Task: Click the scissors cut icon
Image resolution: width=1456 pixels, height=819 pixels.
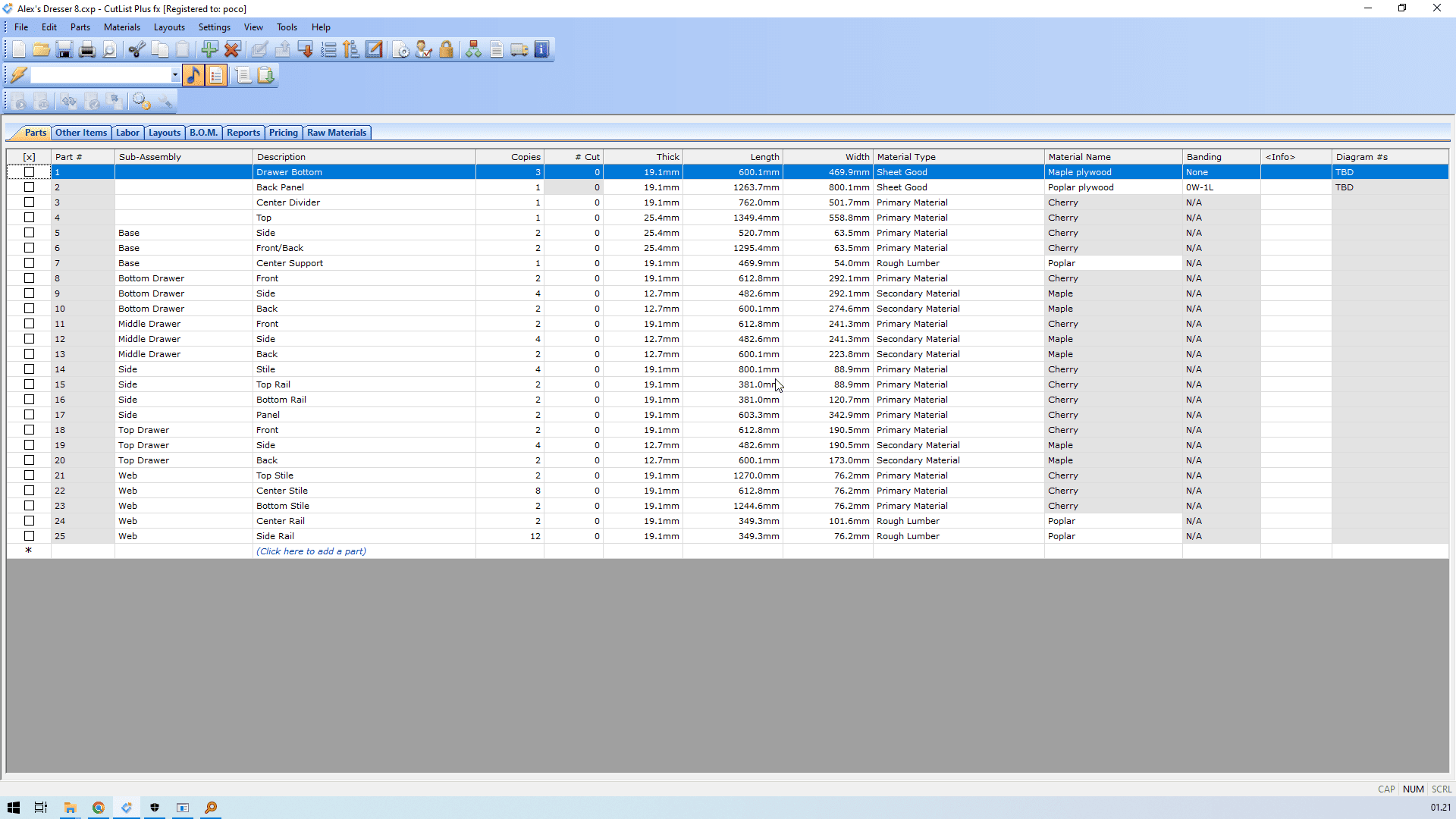Action: pyautogui.click(x=136, y=50)
